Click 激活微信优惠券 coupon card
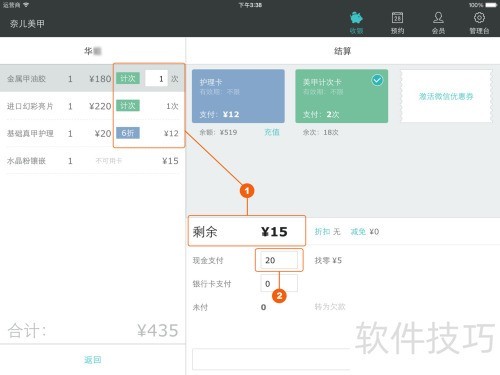This screenshot has height=375, width=500. [x=446, y=96]
